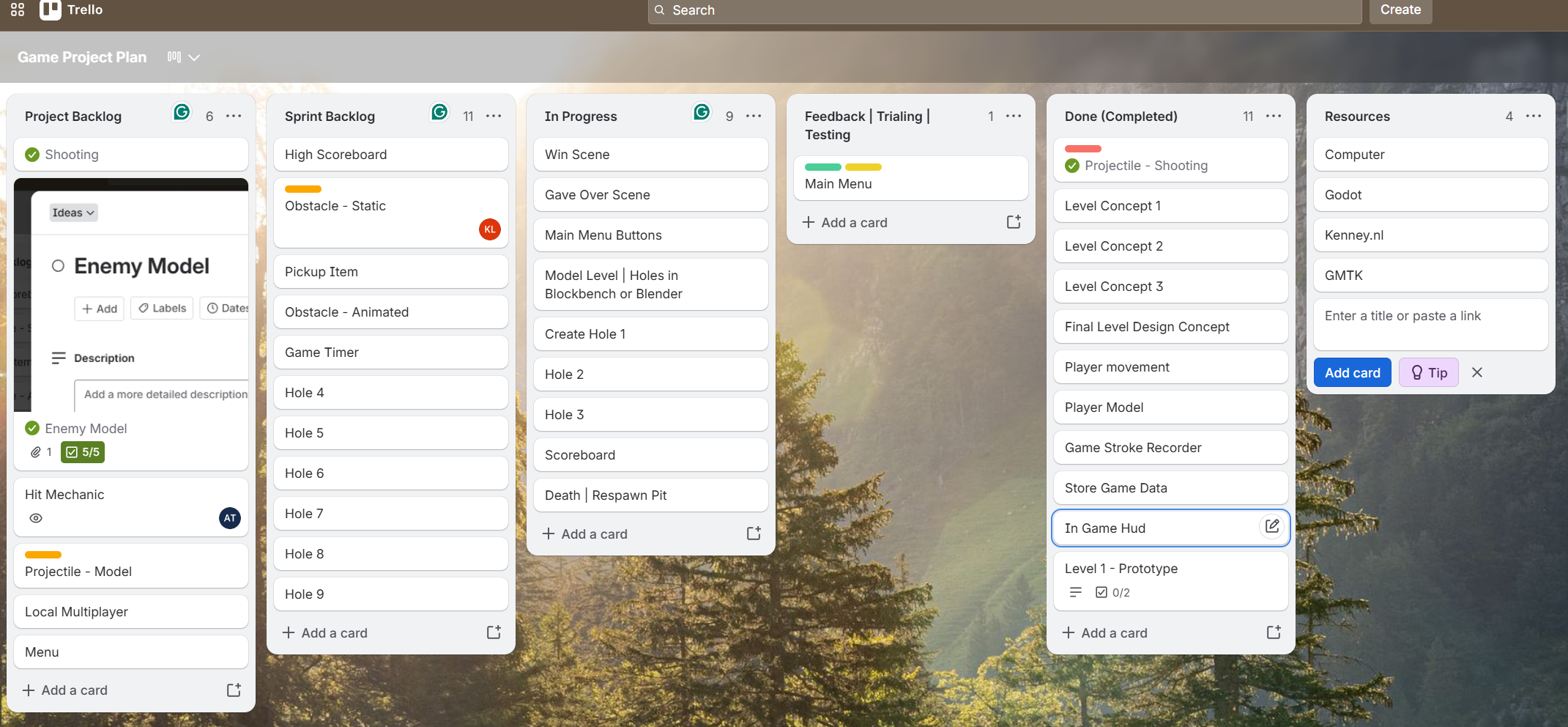
Task: Click the Create button
Action: click(1400, 10)
